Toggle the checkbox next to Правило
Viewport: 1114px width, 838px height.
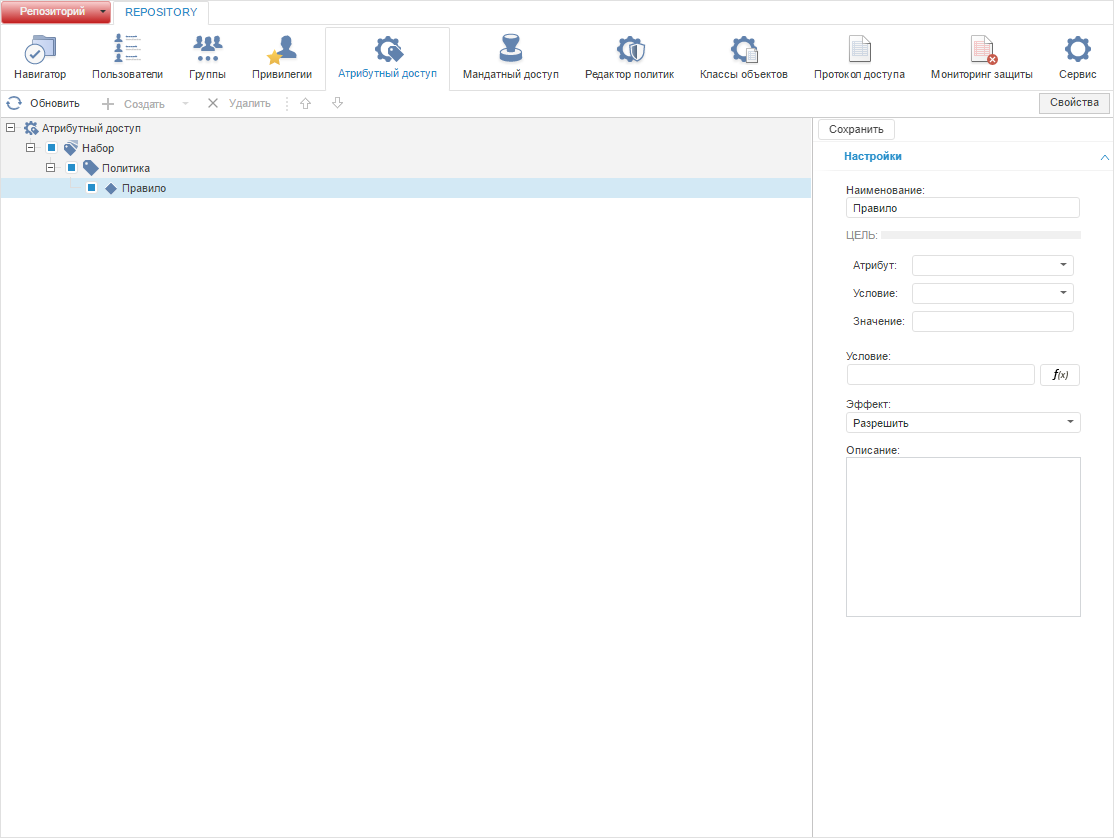click(91, 188)
